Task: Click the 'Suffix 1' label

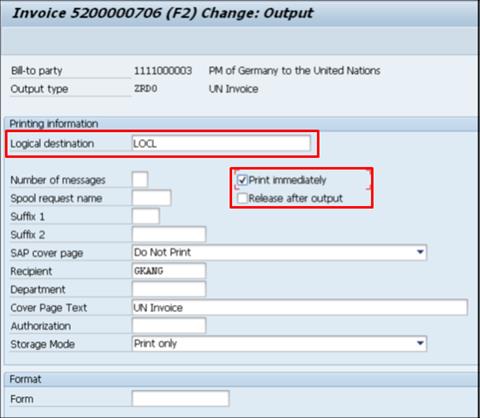Action: (x=27, y=217)
